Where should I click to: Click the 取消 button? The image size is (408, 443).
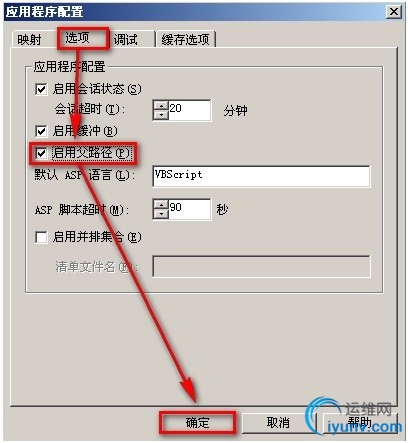[x=278, y=423]
